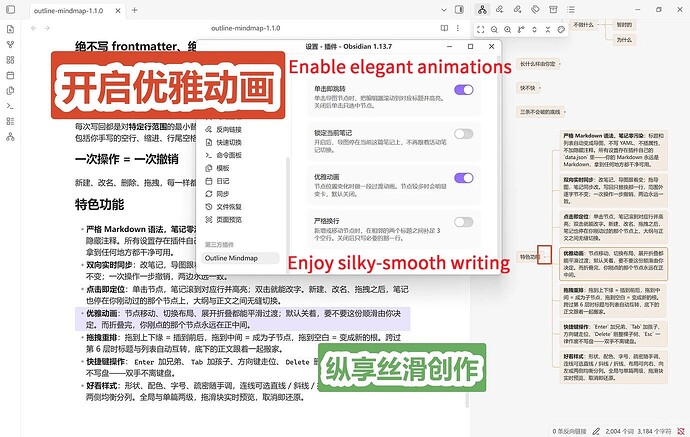Click word count 2,004 in status bar
Viewport: 690px width, 437px height.
pos(620,431)
